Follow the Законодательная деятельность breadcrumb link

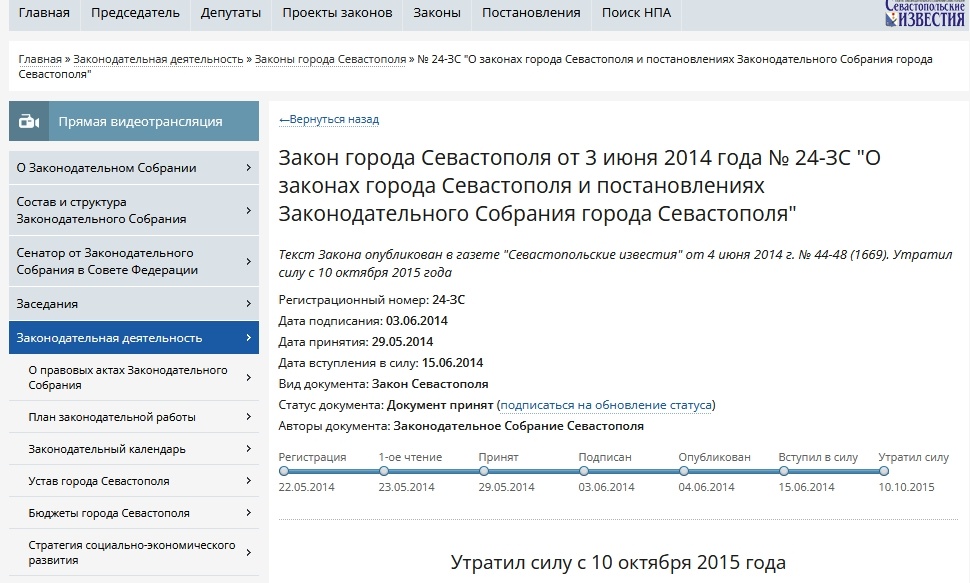point(158,59)
